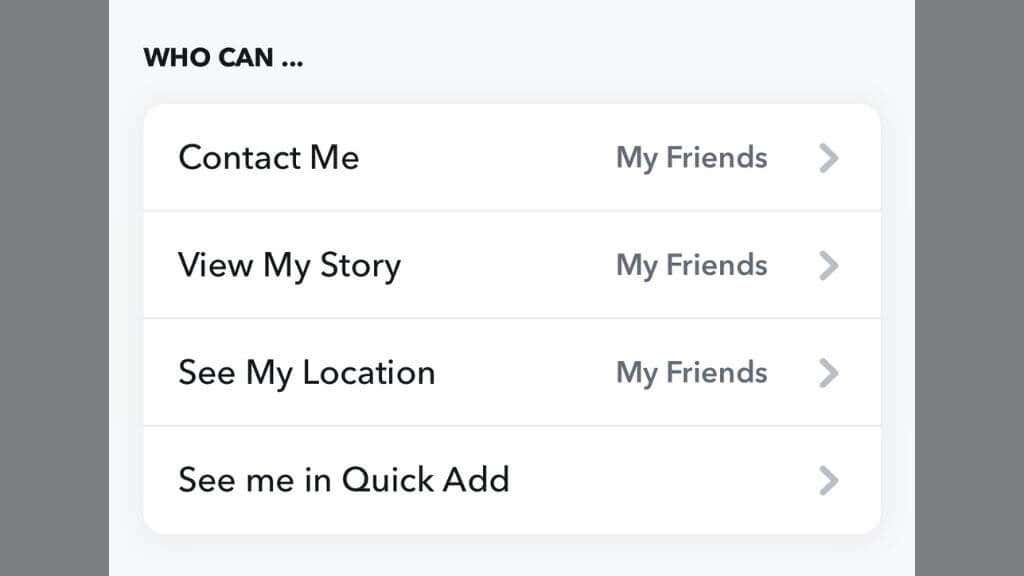1024x576 pixels.
Task: Click the View My Story label text
Action: tap(289, 265)
